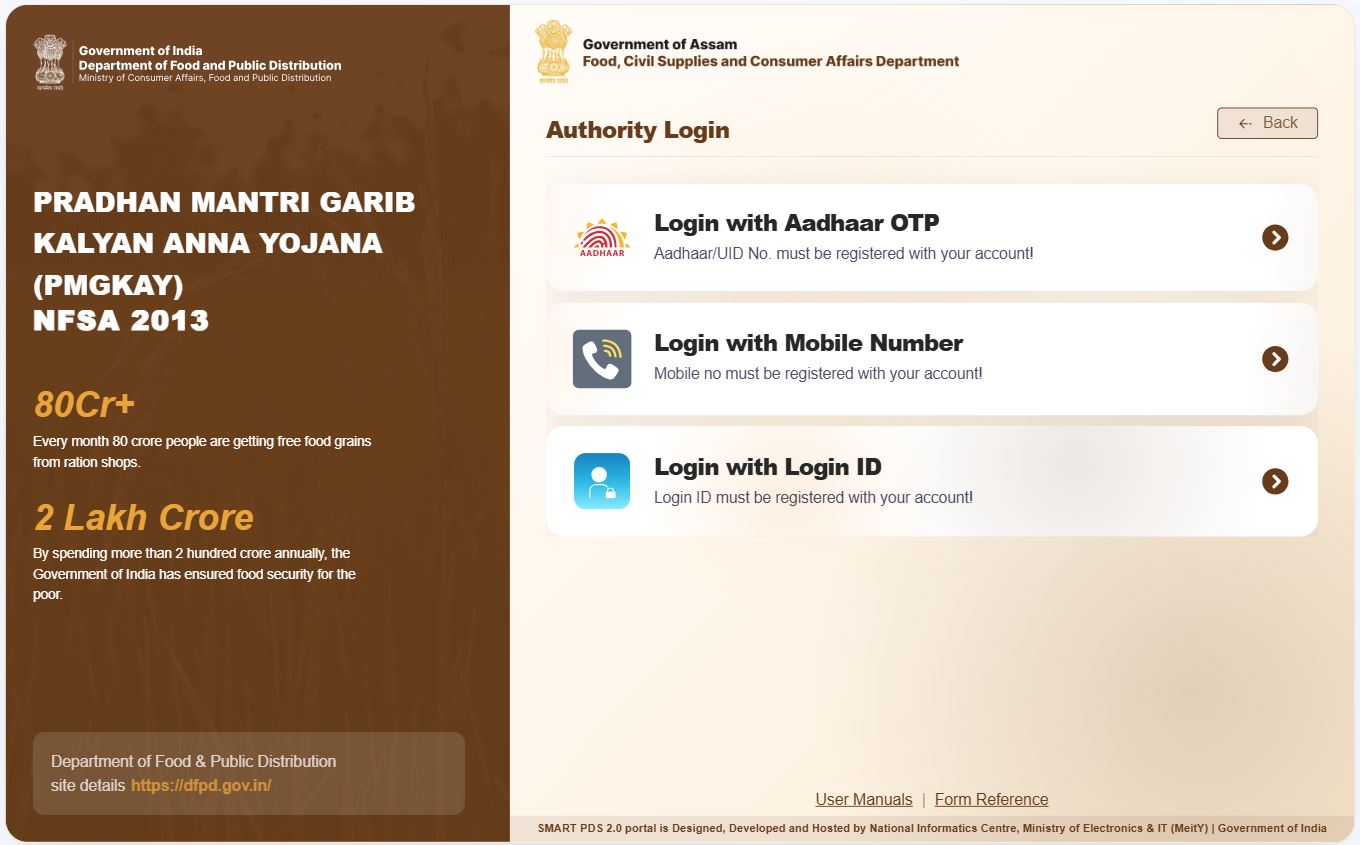The height and width of the screenshot is (845, 1360).
Task: Go back using the Back button
Action: [1267, 123]
